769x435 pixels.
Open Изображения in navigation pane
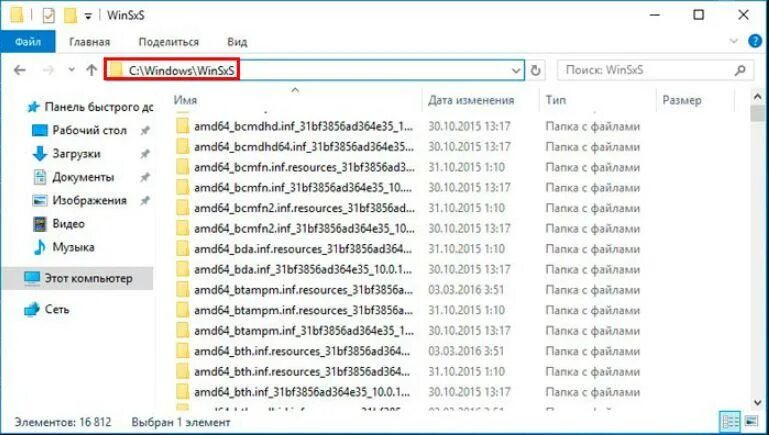(89, 200)
